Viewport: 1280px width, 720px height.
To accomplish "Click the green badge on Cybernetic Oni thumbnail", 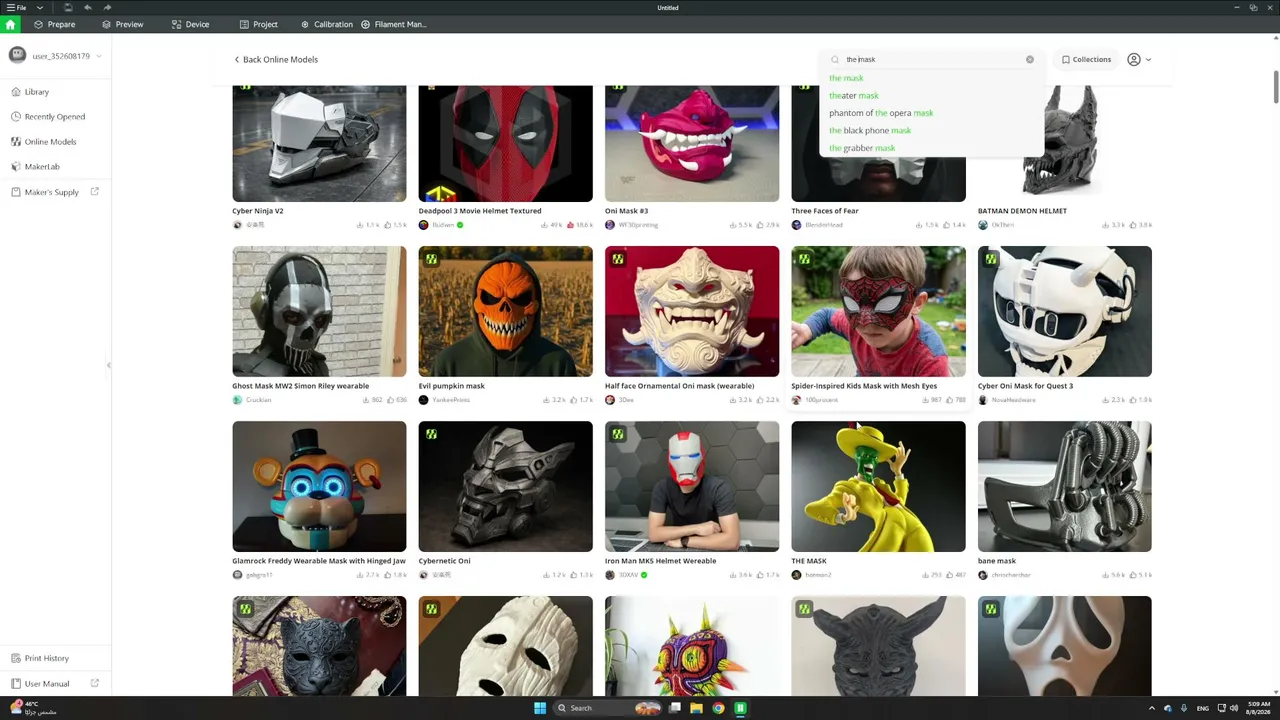I will (431, 434).
